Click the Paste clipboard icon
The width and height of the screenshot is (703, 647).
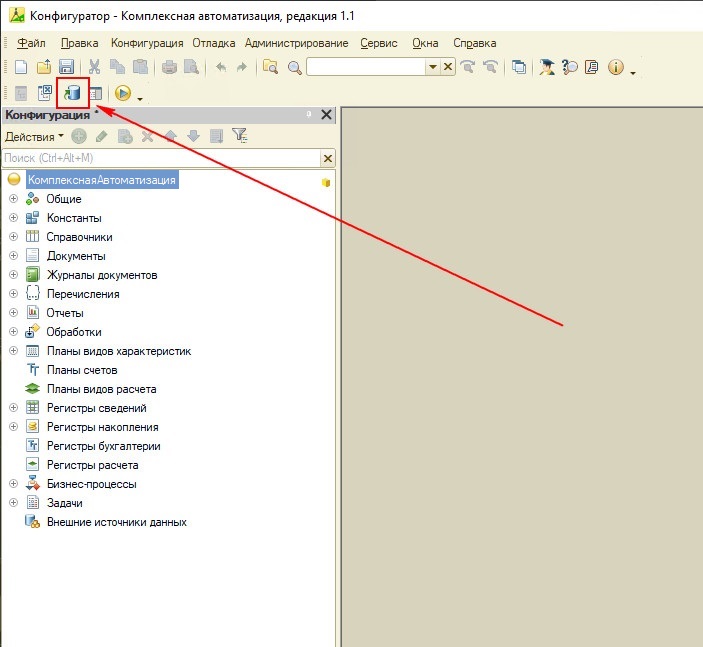tap(140, 67)
